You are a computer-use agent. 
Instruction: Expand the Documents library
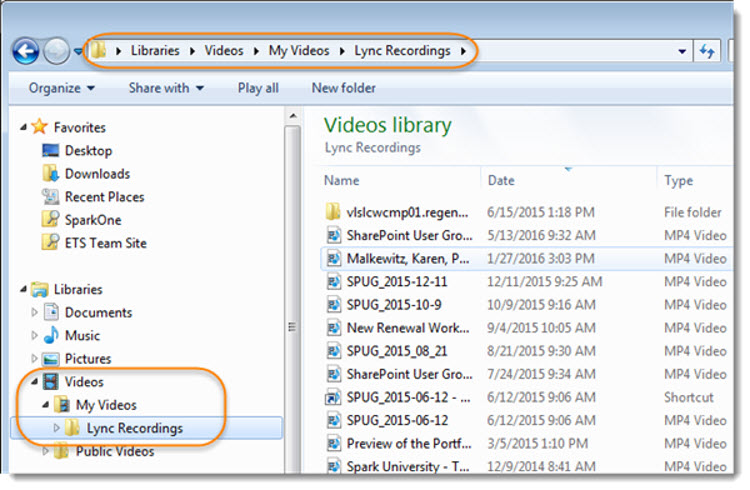[x=34, y=312]
